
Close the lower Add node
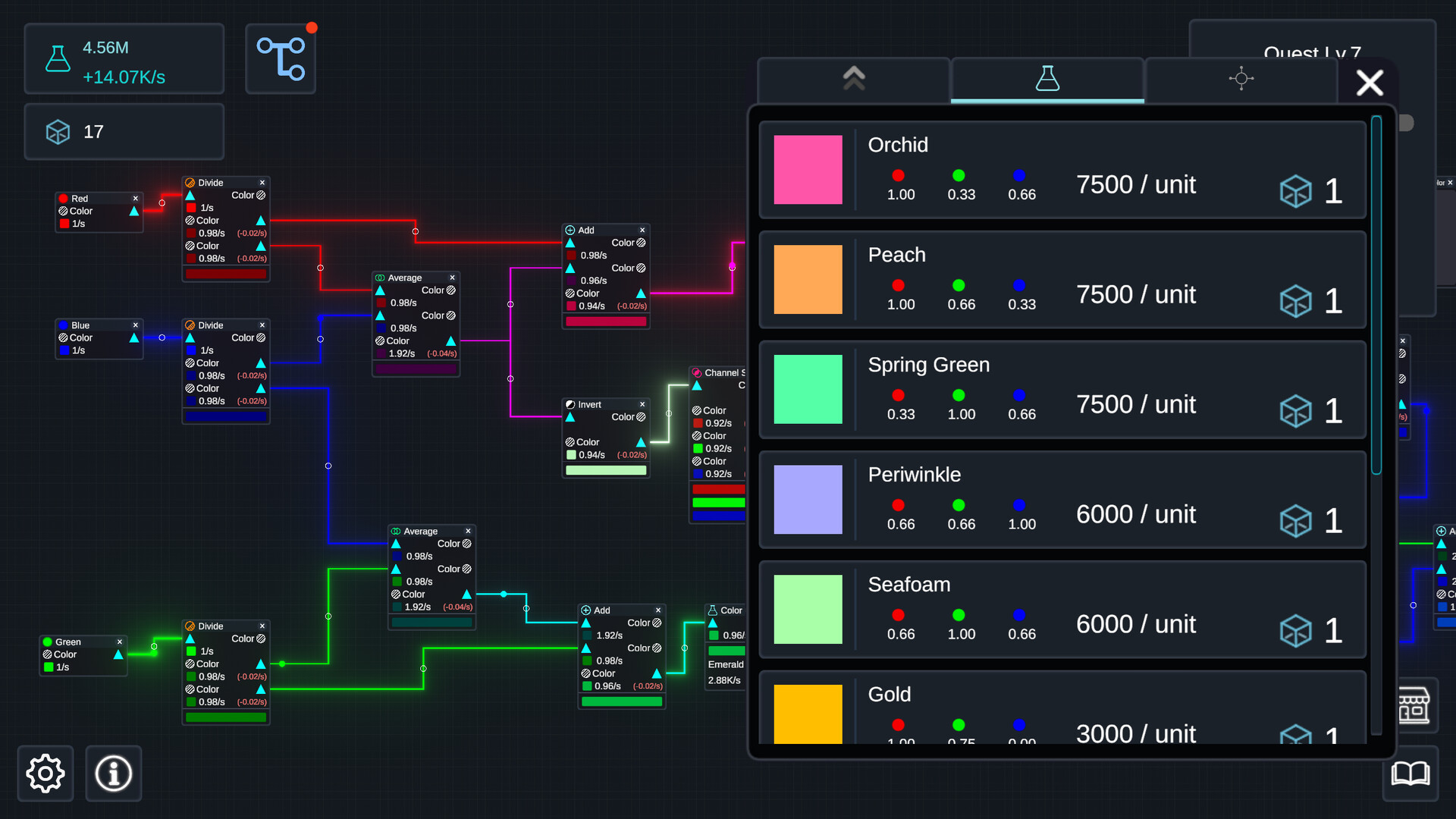658,610
